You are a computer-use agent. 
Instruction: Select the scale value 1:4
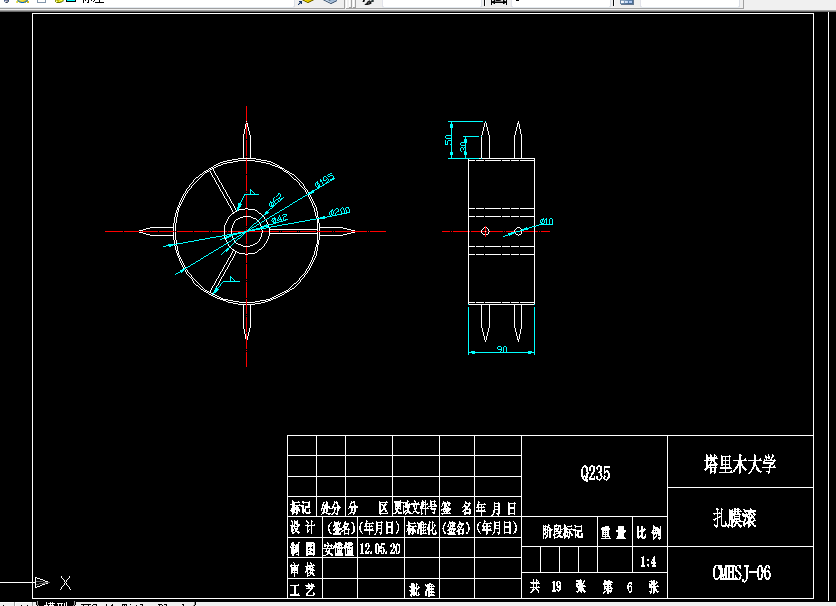648,561
